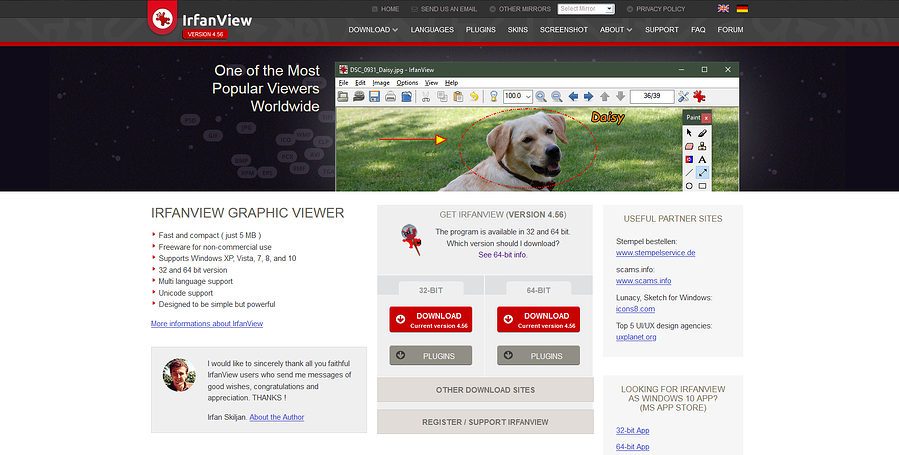The image size is (899, 455).
Task: Click the Cut scissors icon in banner toolbar
Action: [425, 96]
